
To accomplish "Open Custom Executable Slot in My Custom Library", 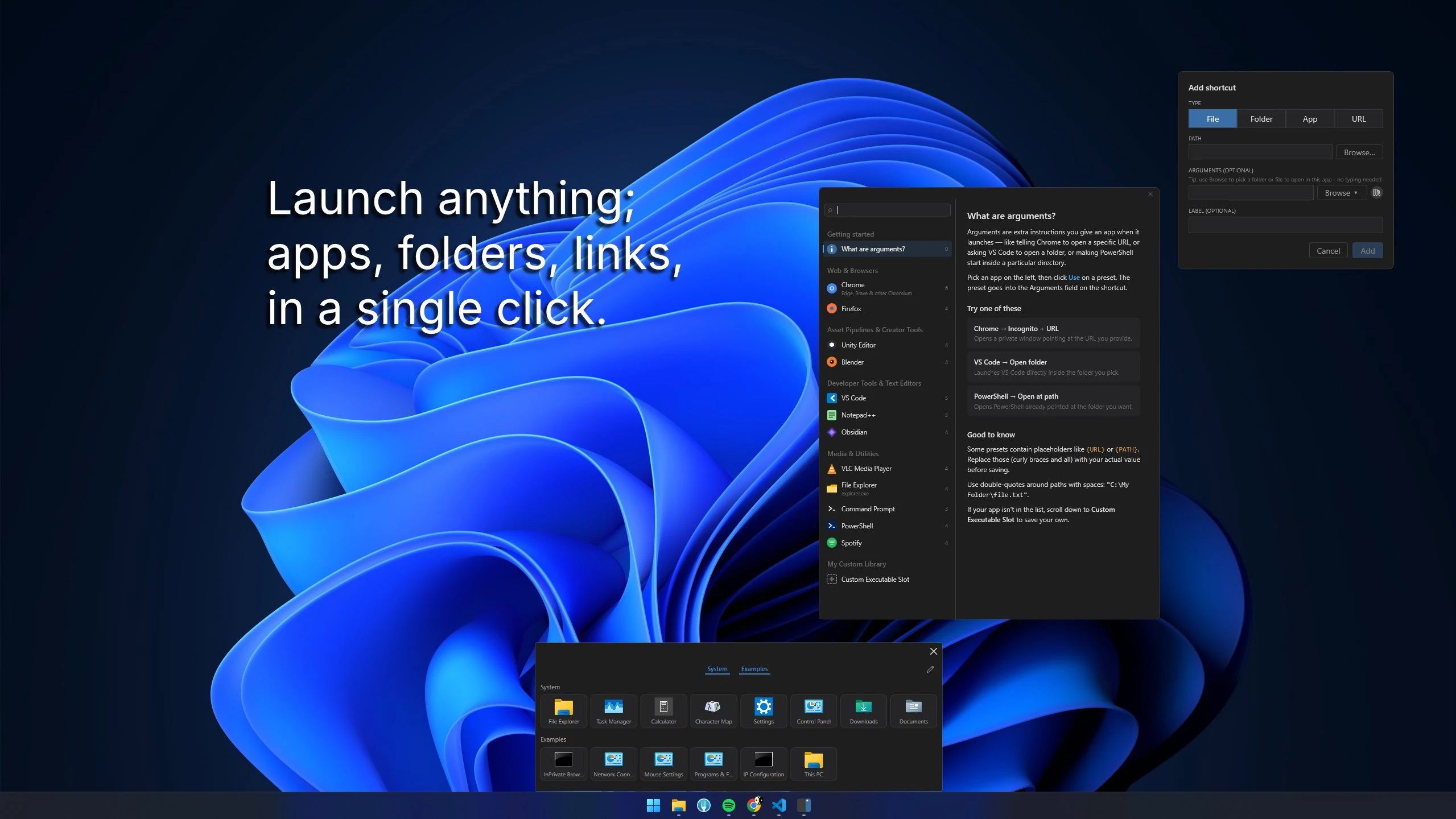I will pos(887,580).
